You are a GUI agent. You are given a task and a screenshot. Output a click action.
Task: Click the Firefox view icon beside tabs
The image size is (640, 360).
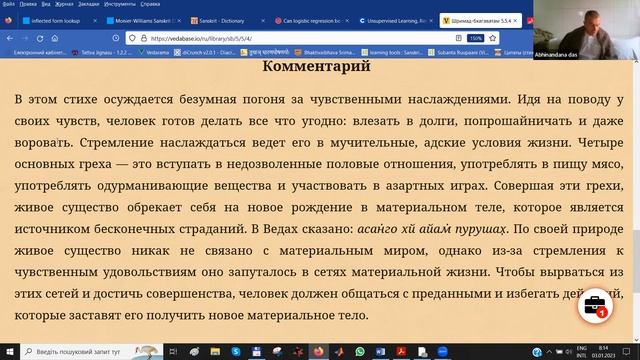click(x=9, y=21)
